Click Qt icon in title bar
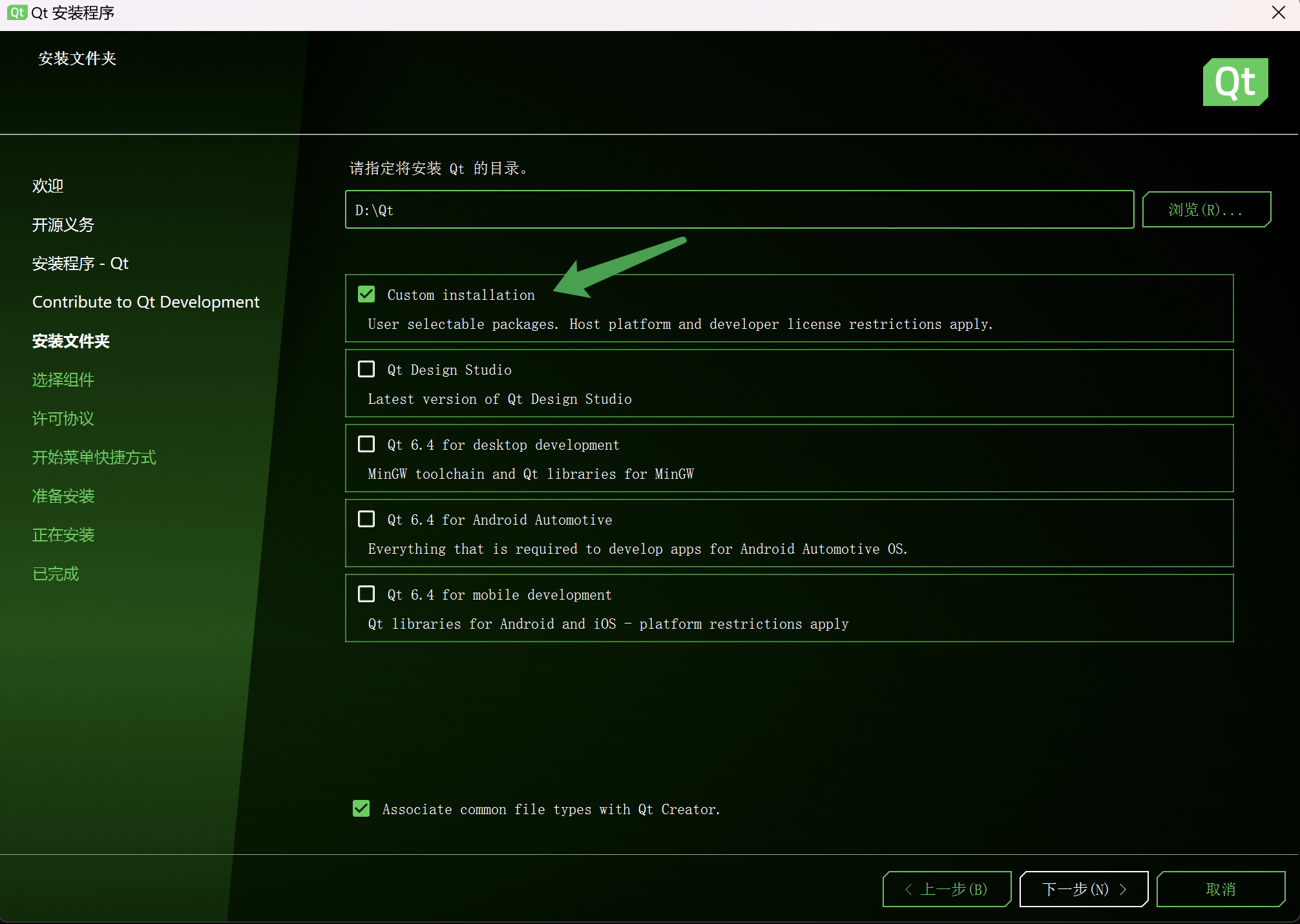Viewport: 1300px width, 924px height. click(17, 12)
